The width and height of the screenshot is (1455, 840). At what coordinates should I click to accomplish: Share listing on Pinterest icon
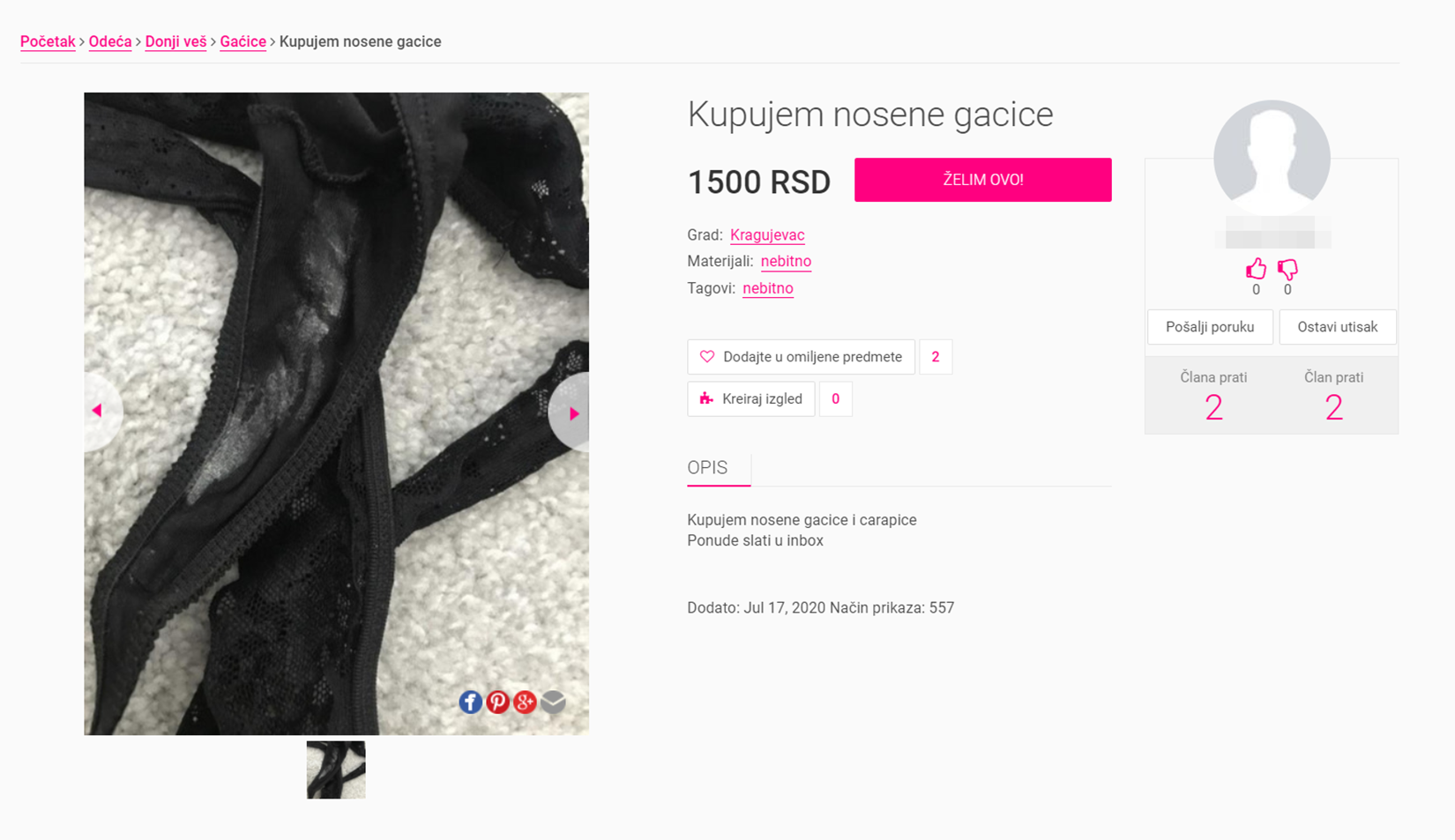tap(497, 702)
